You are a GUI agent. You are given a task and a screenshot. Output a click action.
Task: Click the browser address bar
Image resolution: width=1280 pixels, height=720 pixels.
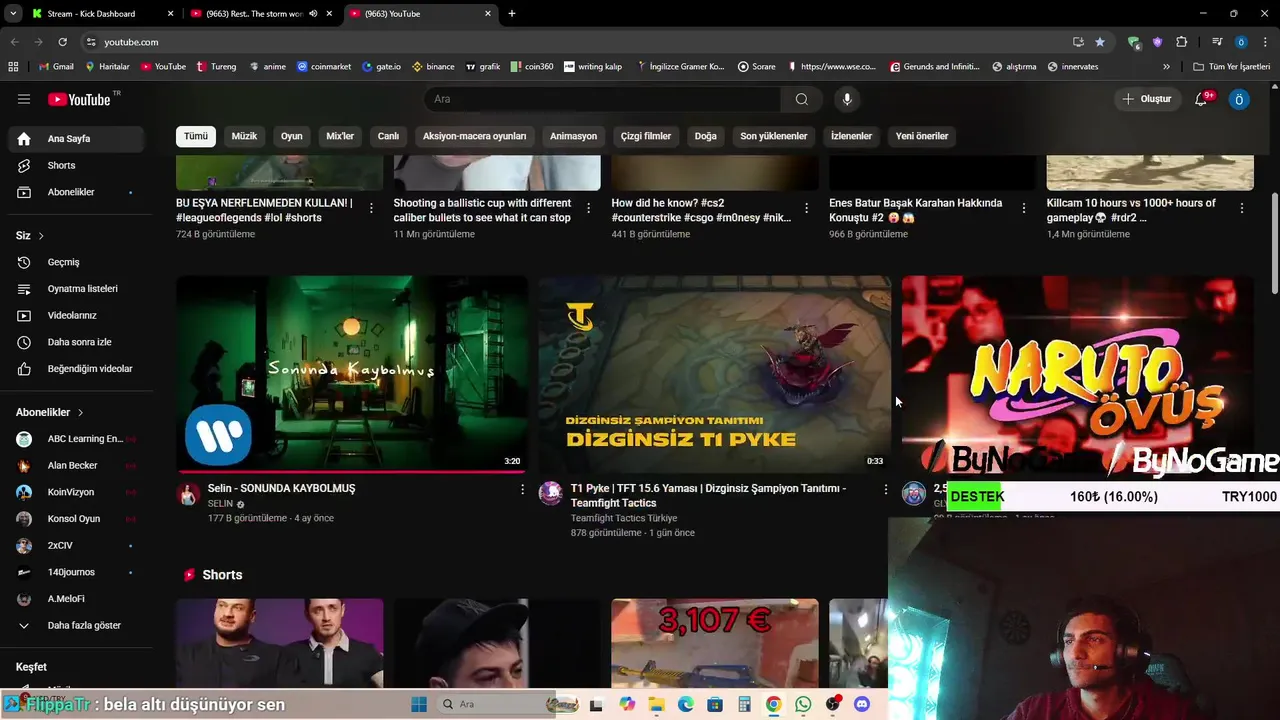tap(580, 42)
